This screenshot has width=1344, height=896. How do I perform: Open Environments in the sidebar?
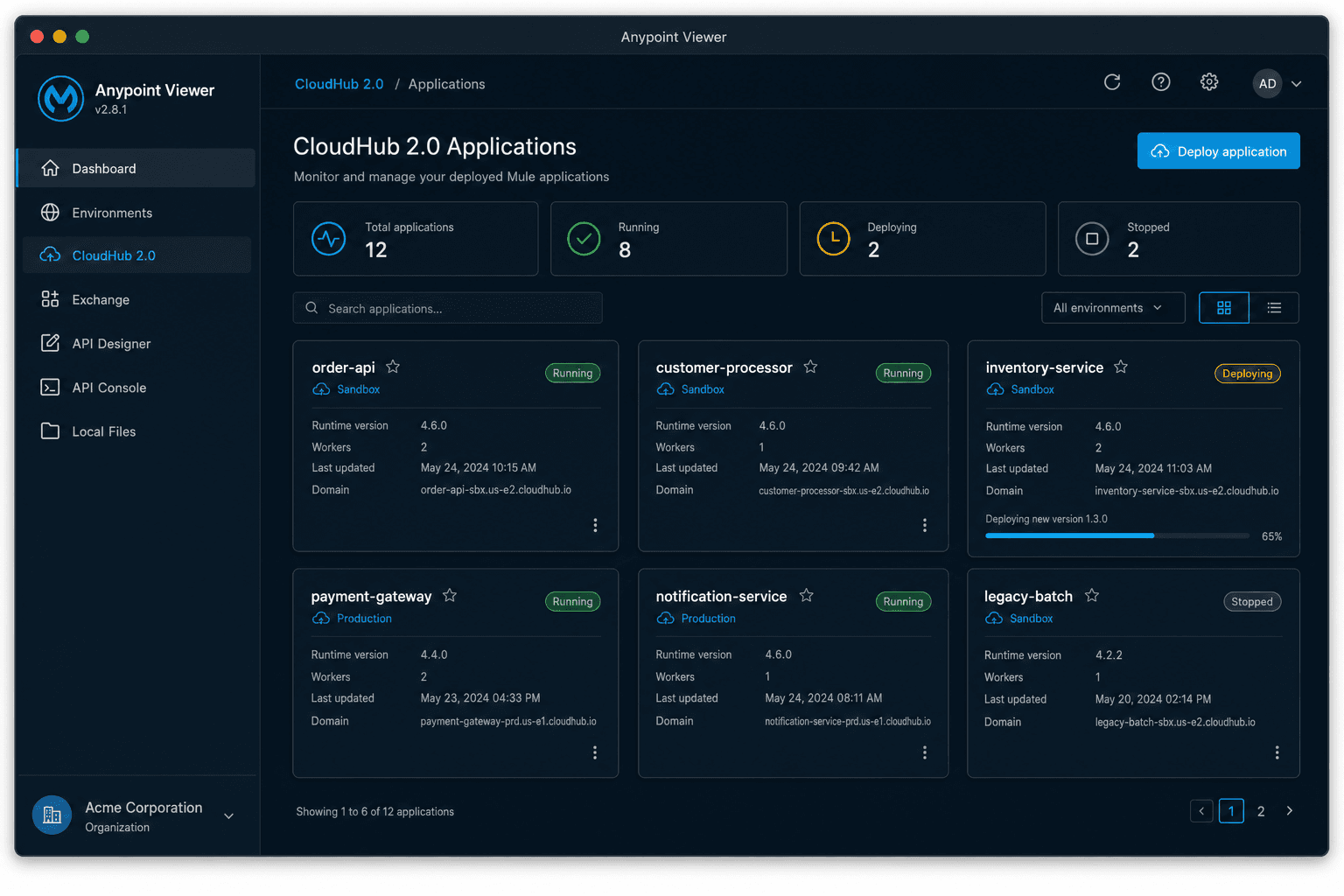pyautogui.click(x=136, y=213)
